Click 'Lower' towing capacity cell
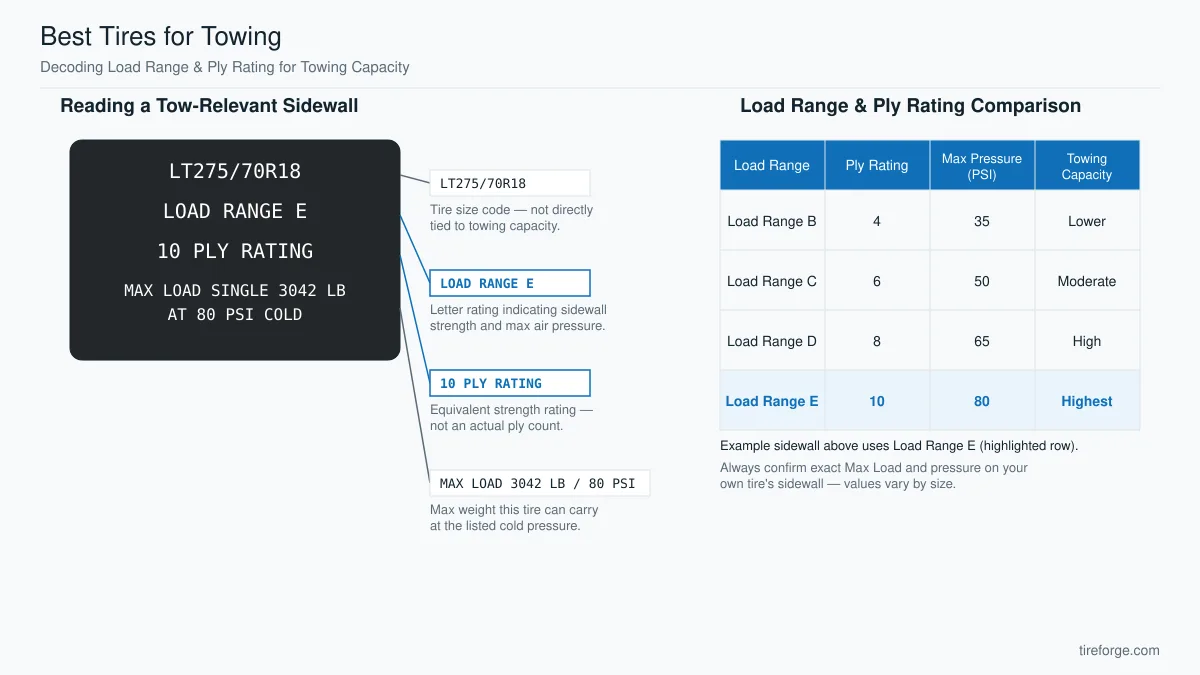Image resolution: width=1200 pixels, height=675 pixels. 1087,221
